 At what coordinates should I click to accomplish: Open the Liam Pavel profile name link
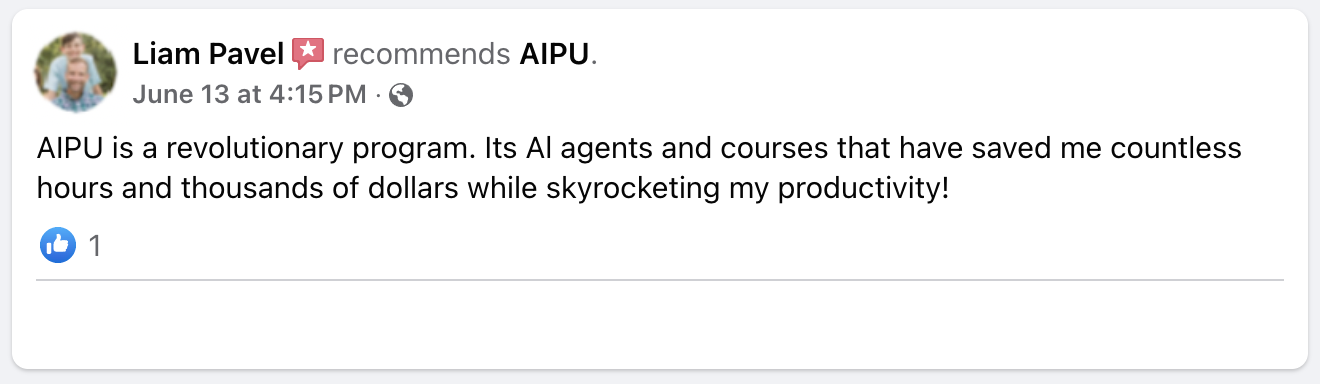click(x=209, y=54)
